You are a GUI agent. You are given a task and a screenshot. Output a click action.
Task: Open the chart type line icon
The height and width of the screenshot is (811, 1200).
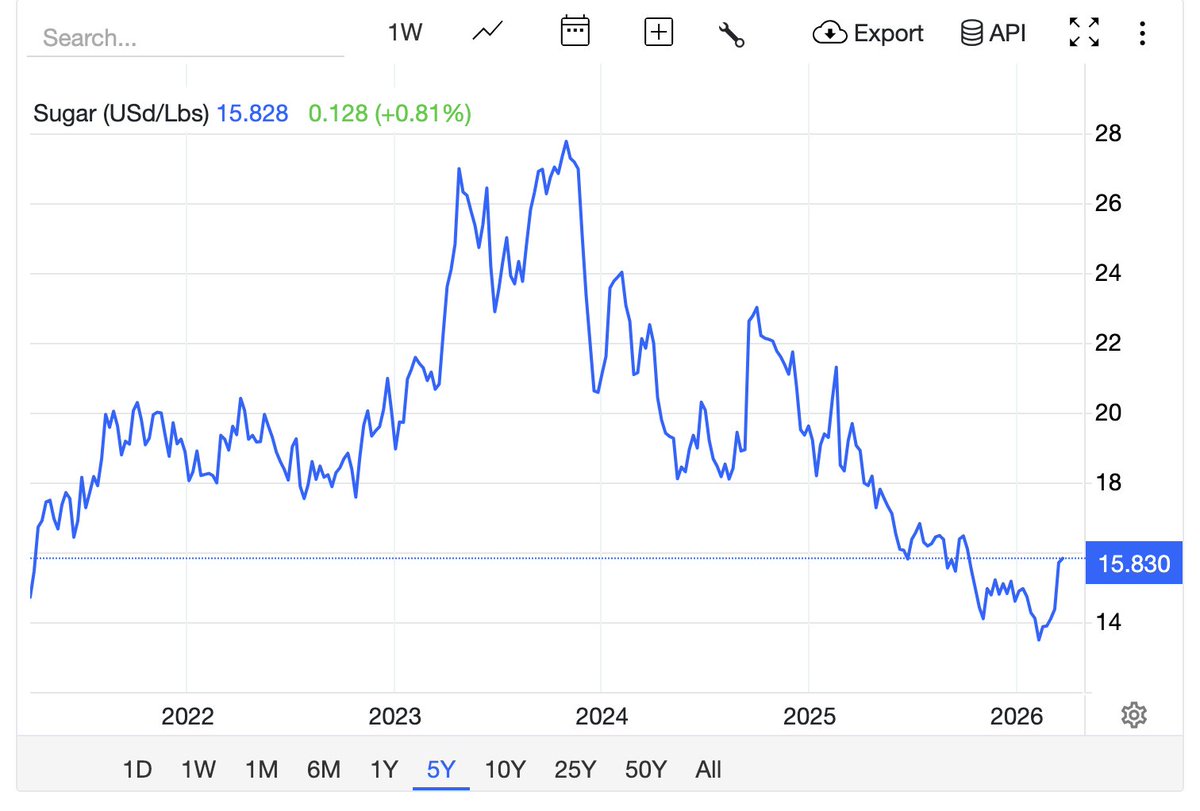pyautogui.click(x=488, y=32)
